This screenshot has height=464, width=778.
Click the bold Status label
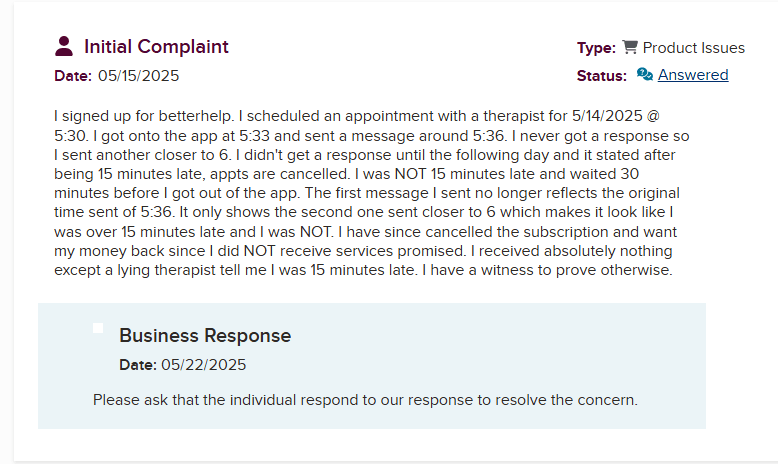602,76
